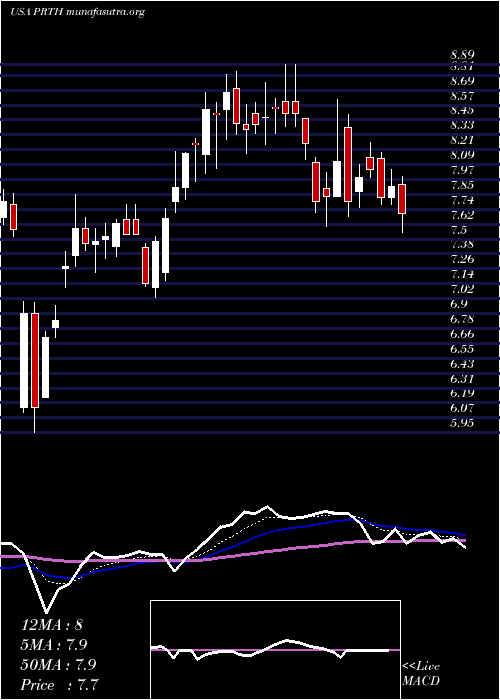The height and width of the screenshot is (700, 500).
Task: Click the 6.55 price axis label
Action: click(x=462, y=349)
